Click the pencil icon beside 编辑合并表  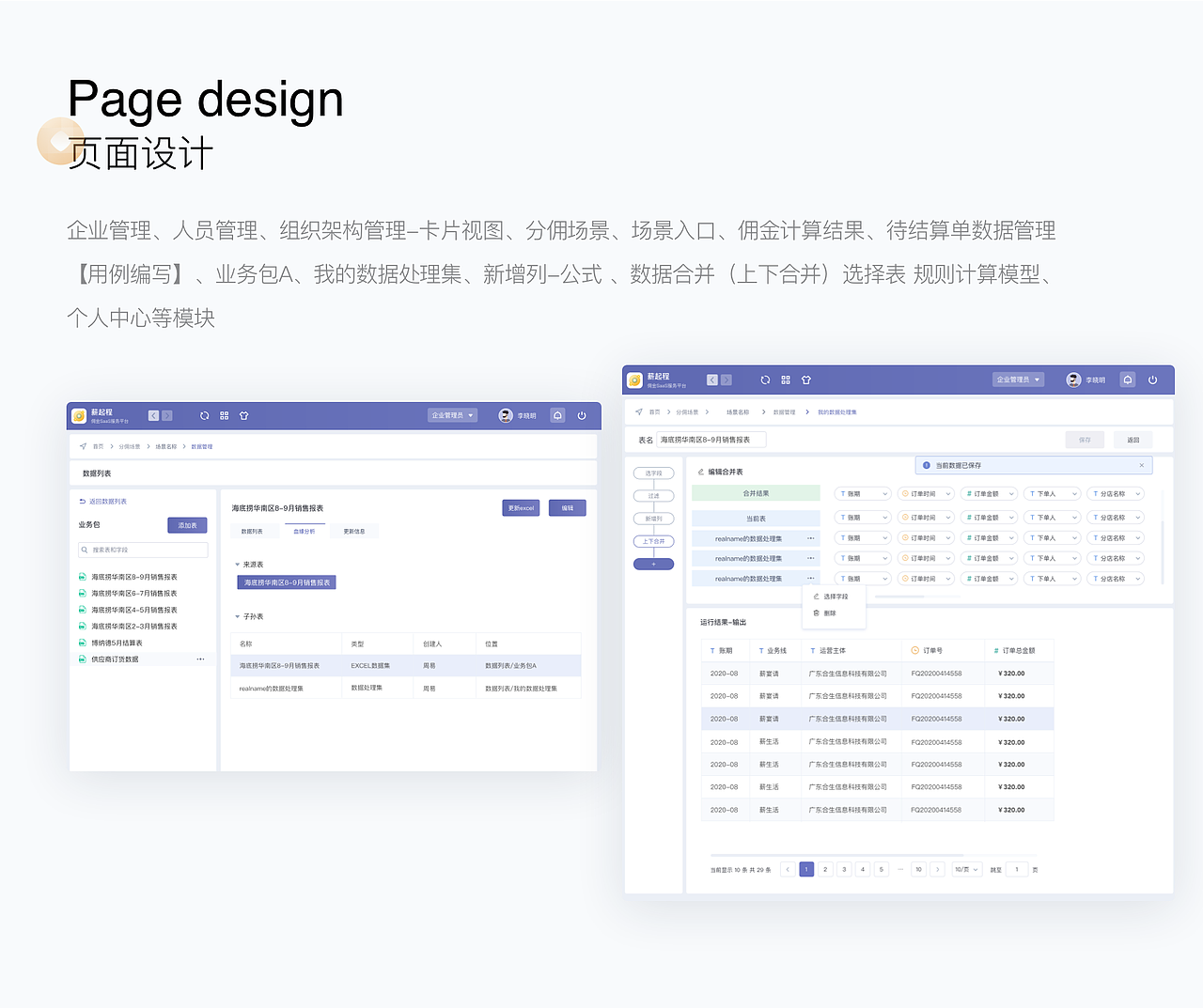[701, 472]
